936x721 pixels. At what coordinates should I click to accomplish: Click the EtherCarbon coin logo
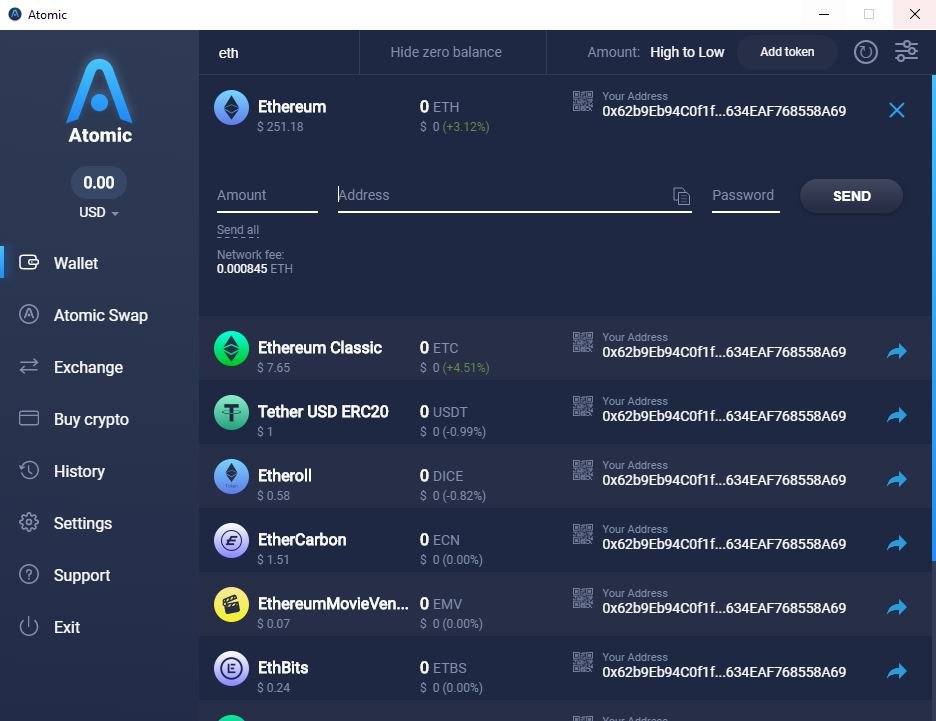[231, 540]
